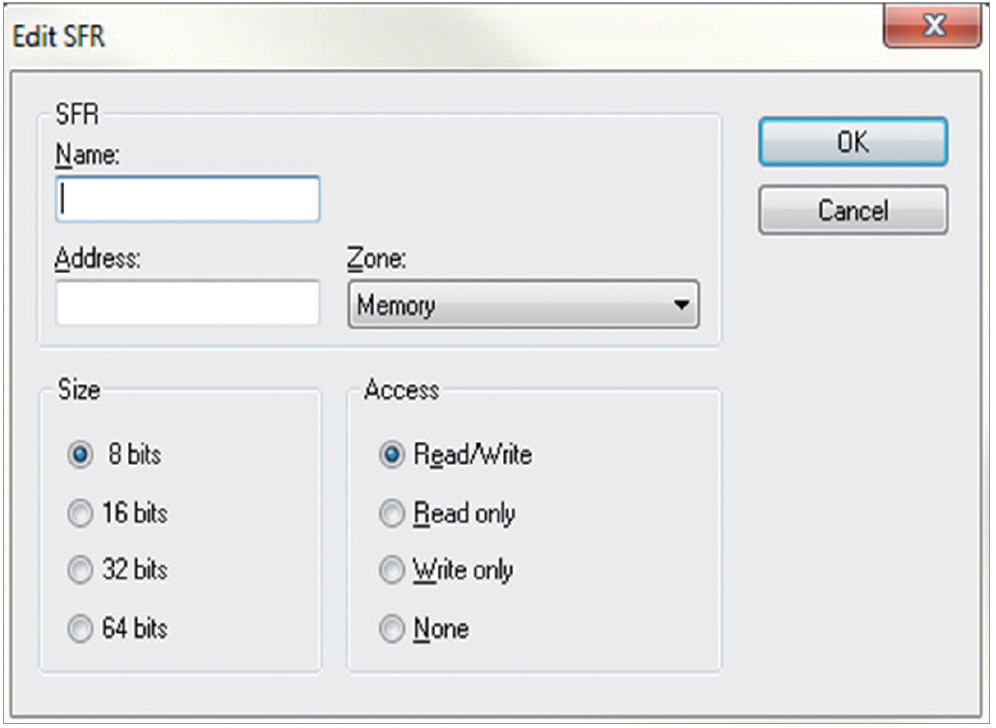Set size to 32 bits
The width and height of the screenshot is (996, 728).
[79, 571]
